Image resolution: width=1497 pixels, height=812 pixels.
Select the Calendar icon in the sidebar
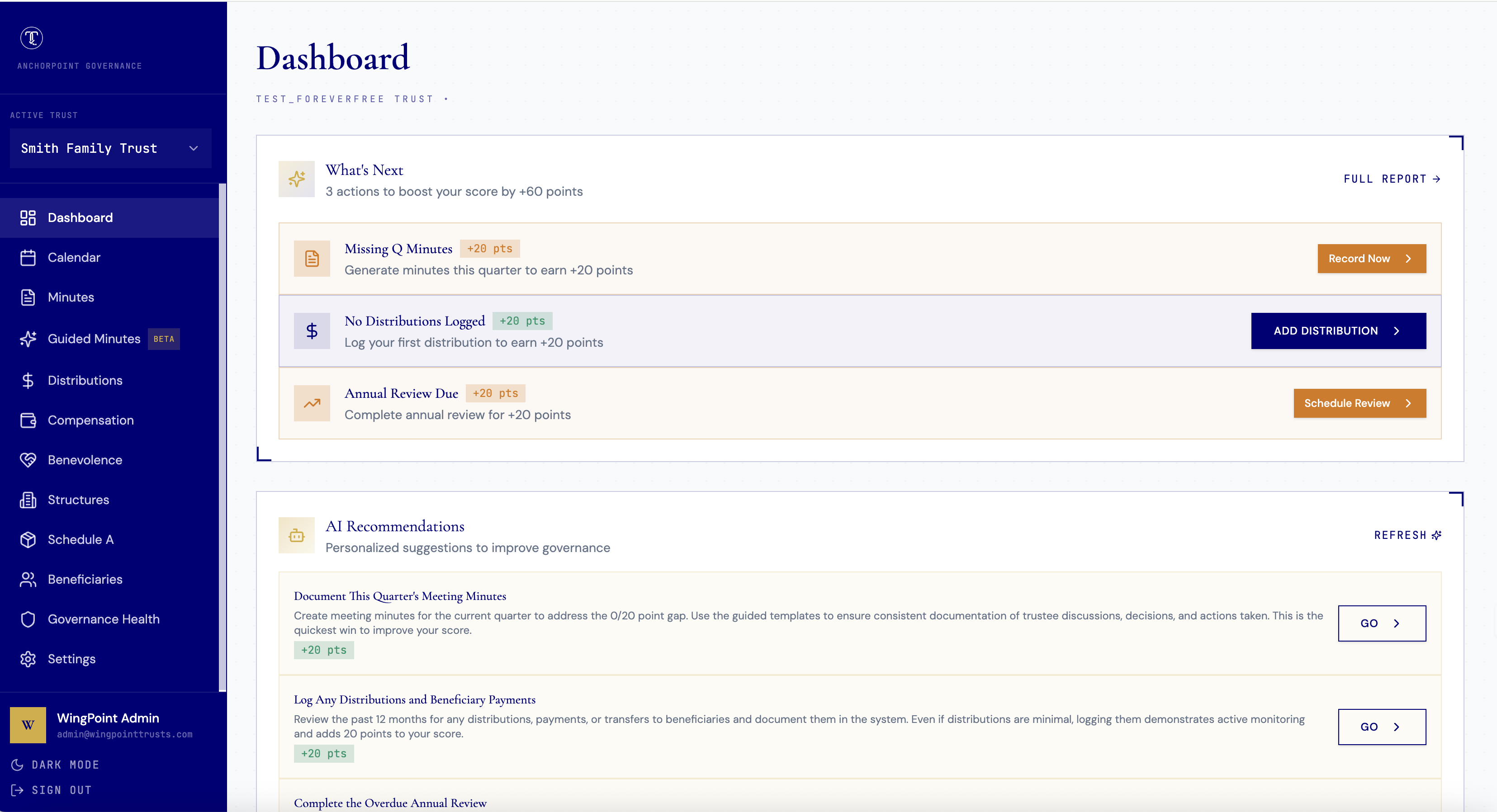28,257
